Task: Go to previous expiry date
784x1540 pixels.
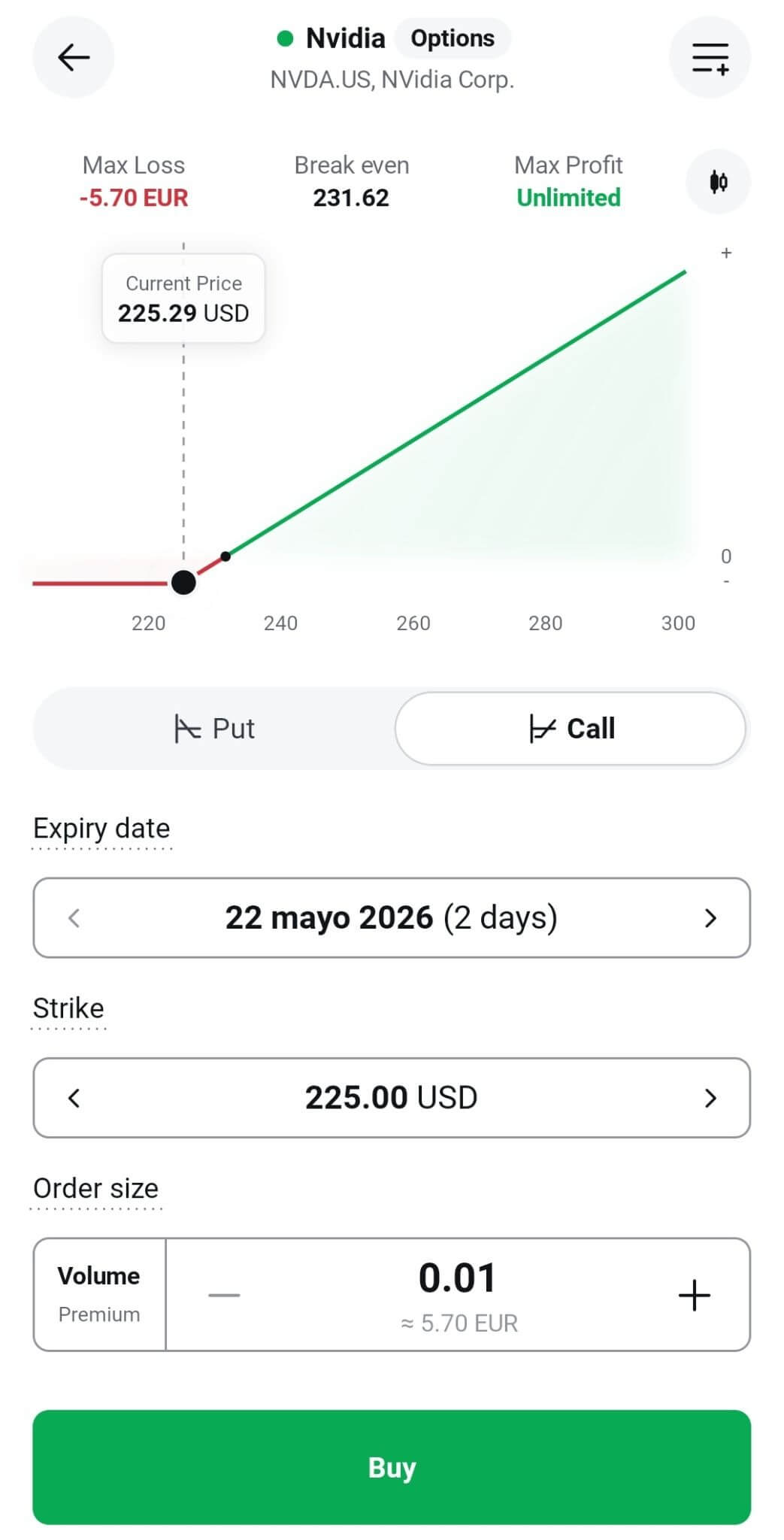Action: click(x=74, y=918)
